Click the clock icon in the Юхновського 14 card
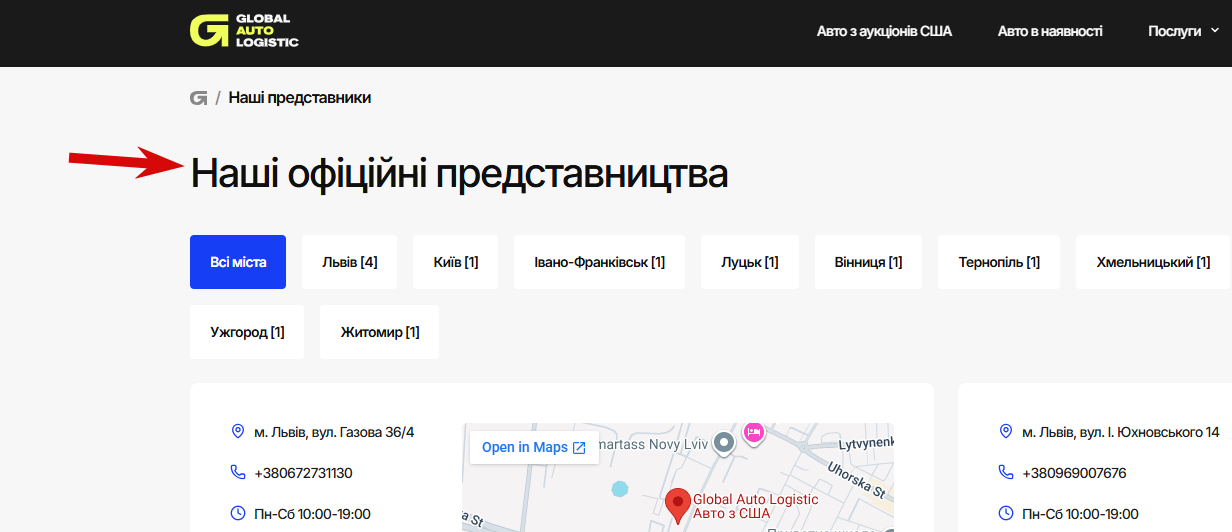Screen dimensions: 1232x532 point(1006,514)
